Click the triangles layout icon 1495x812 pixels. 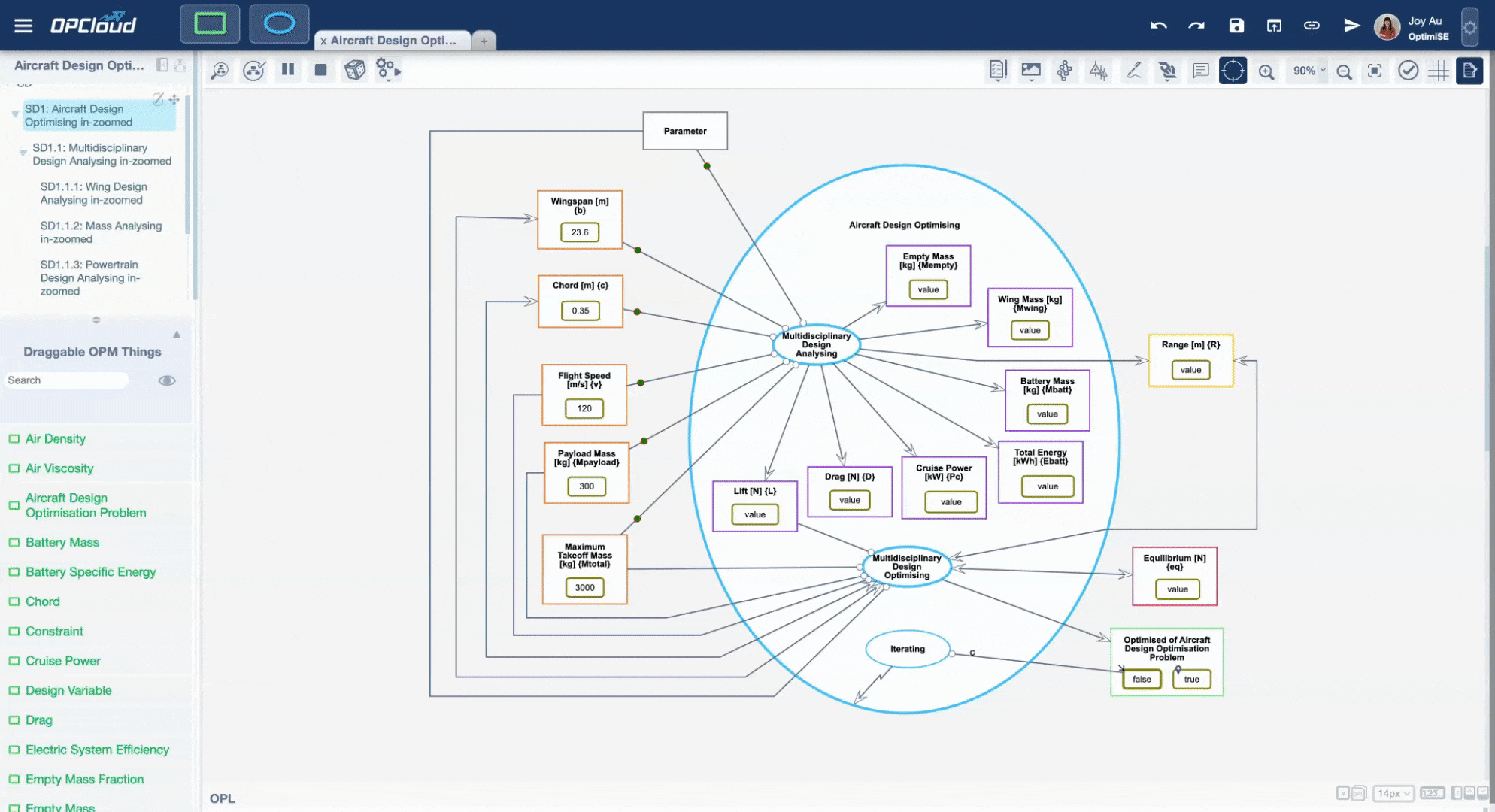(x=1099, y=71)
